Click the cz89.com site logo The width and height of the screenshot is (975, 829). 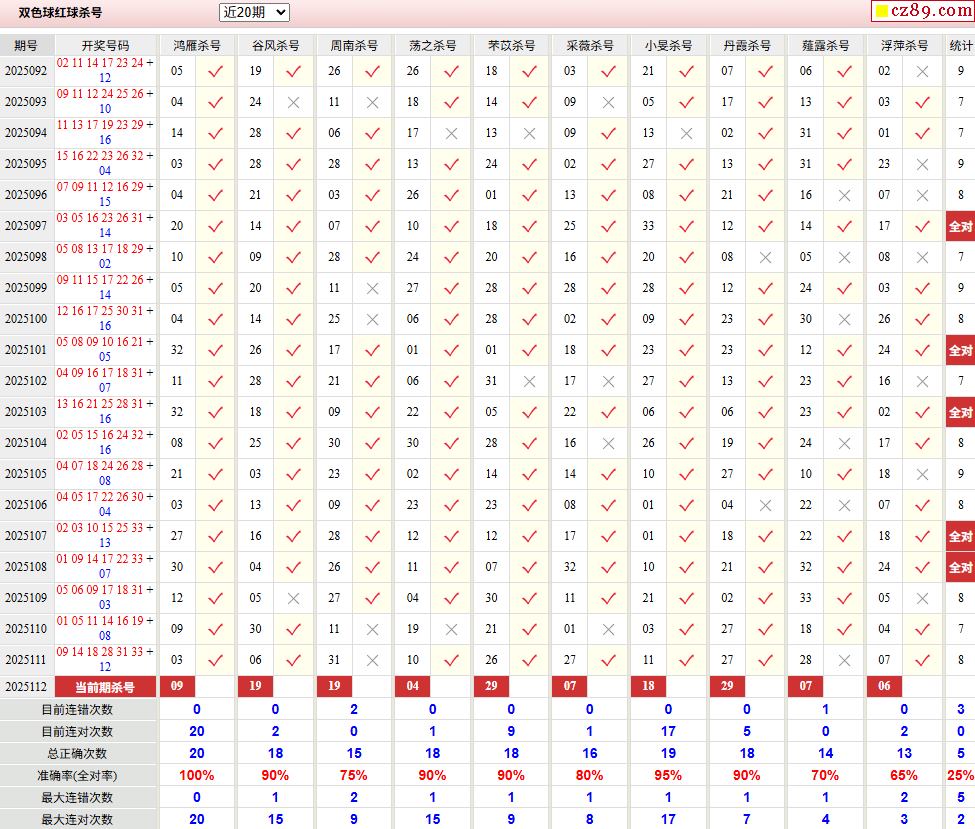[923, 11]
